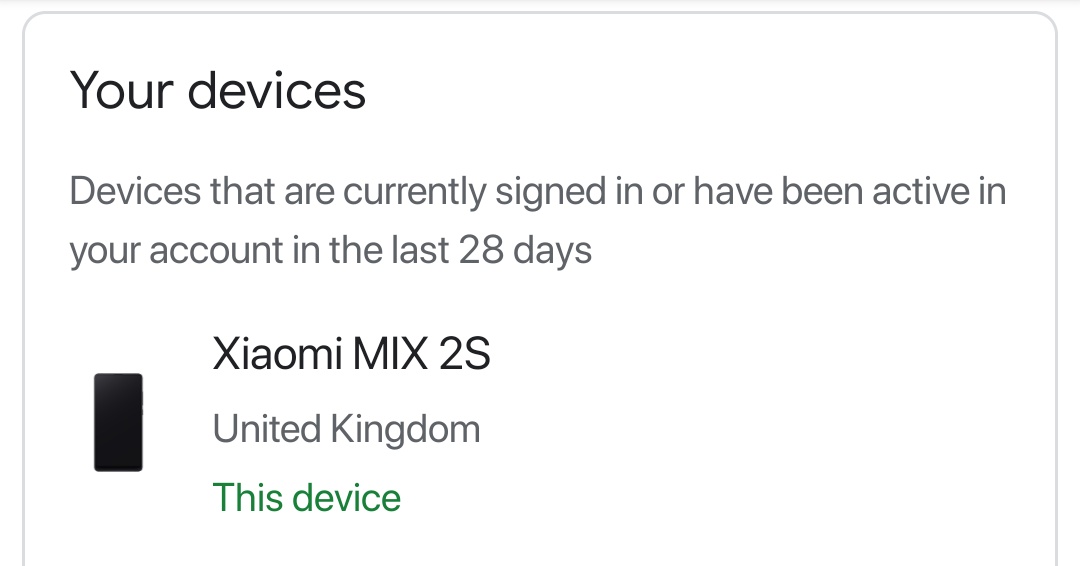Tap the device location United Kingdom
This screenshot has width=1080, height=566.
click(346, 429)
